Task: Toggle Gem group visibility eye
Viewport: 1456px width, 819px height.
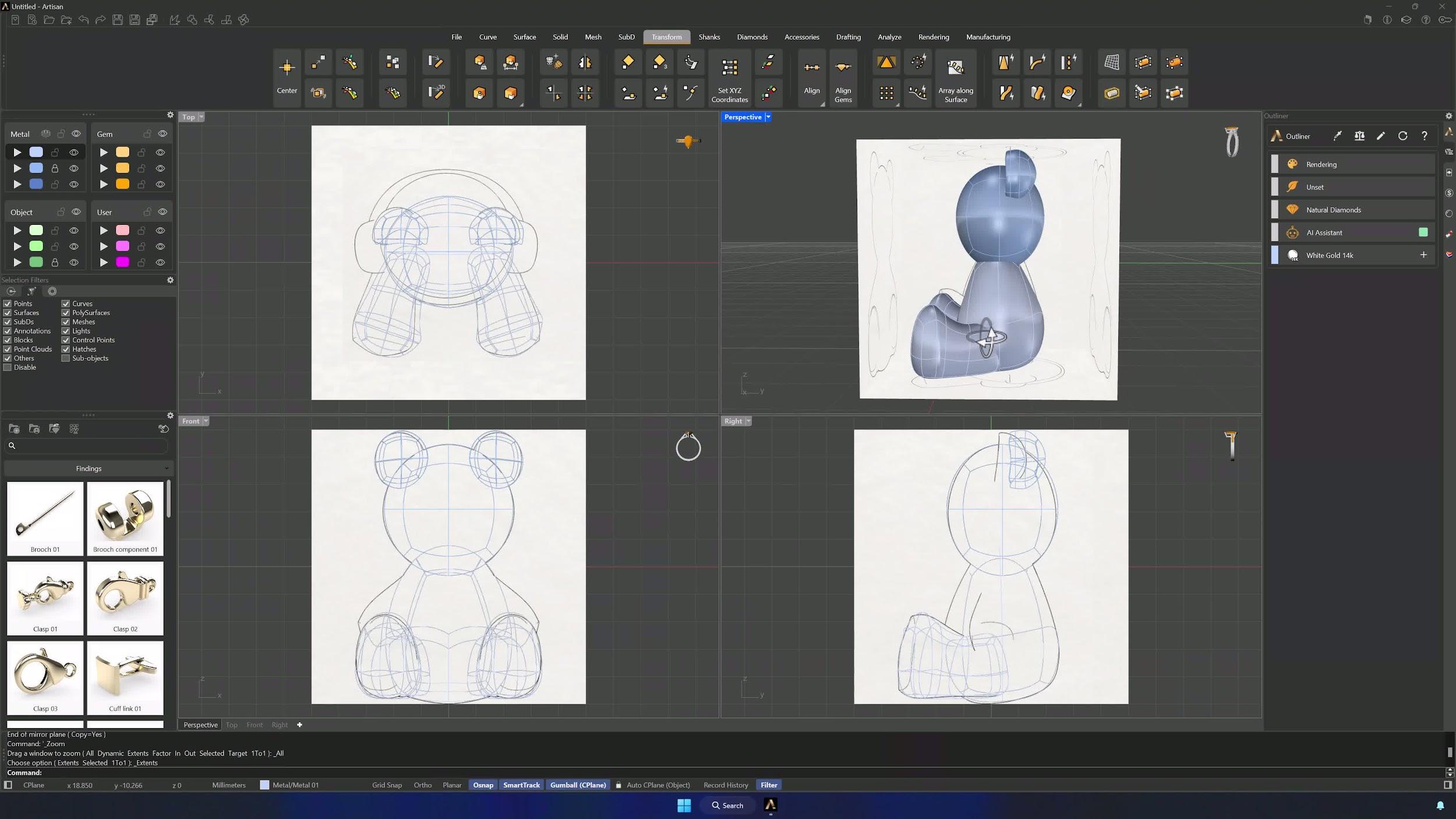Action: click(x=162, y=134)
